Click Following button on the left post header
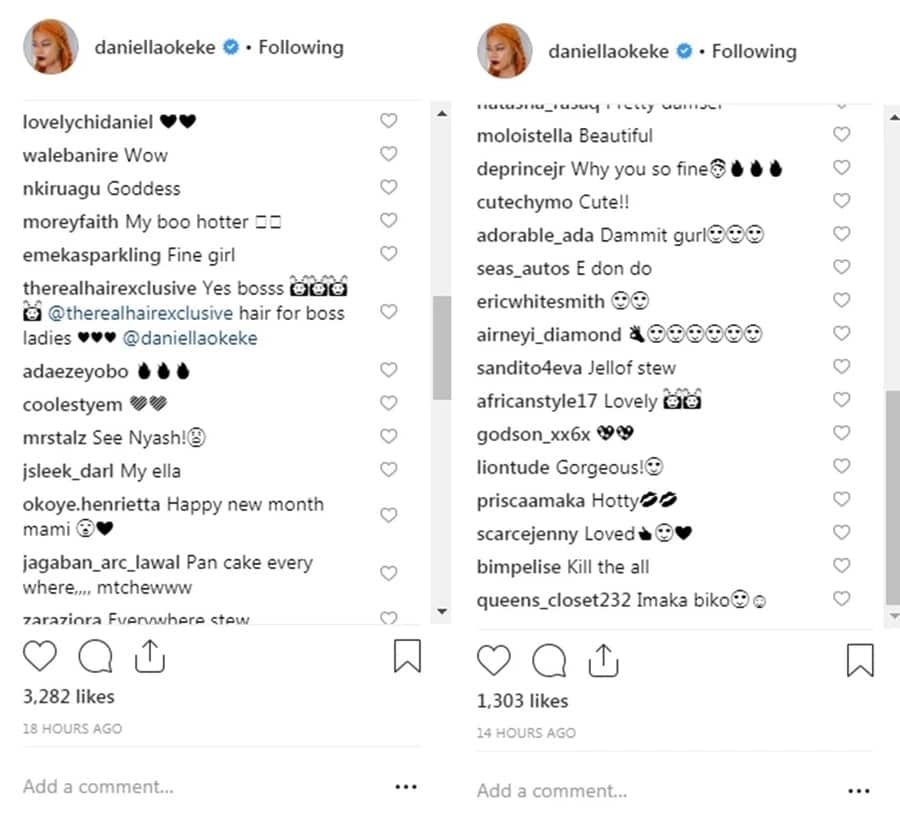Viewport: 900px width, 820px height. [x=300, y=47]
